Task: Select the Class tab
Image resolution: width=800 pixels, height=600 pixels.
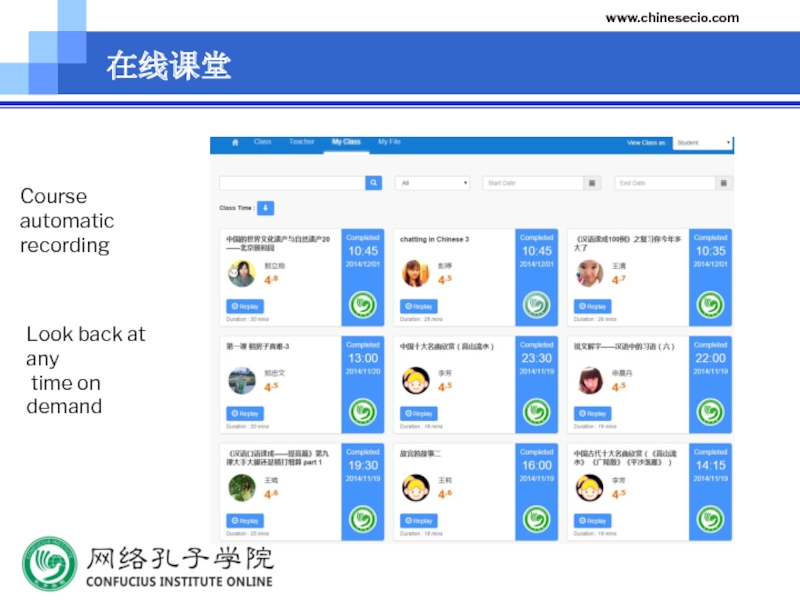Action: pos(262,142)
